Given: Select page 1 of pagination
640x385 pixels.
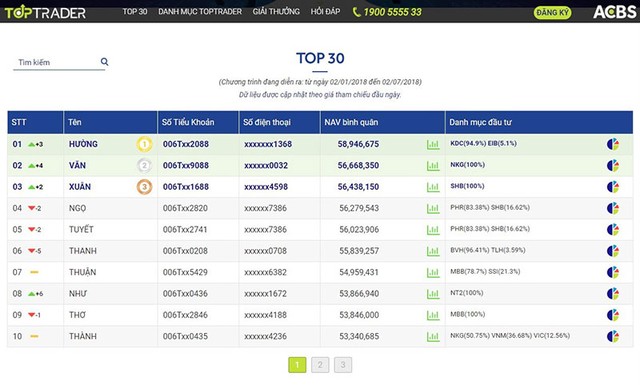Looking at the screenshot, I should (x=297, y=365).
